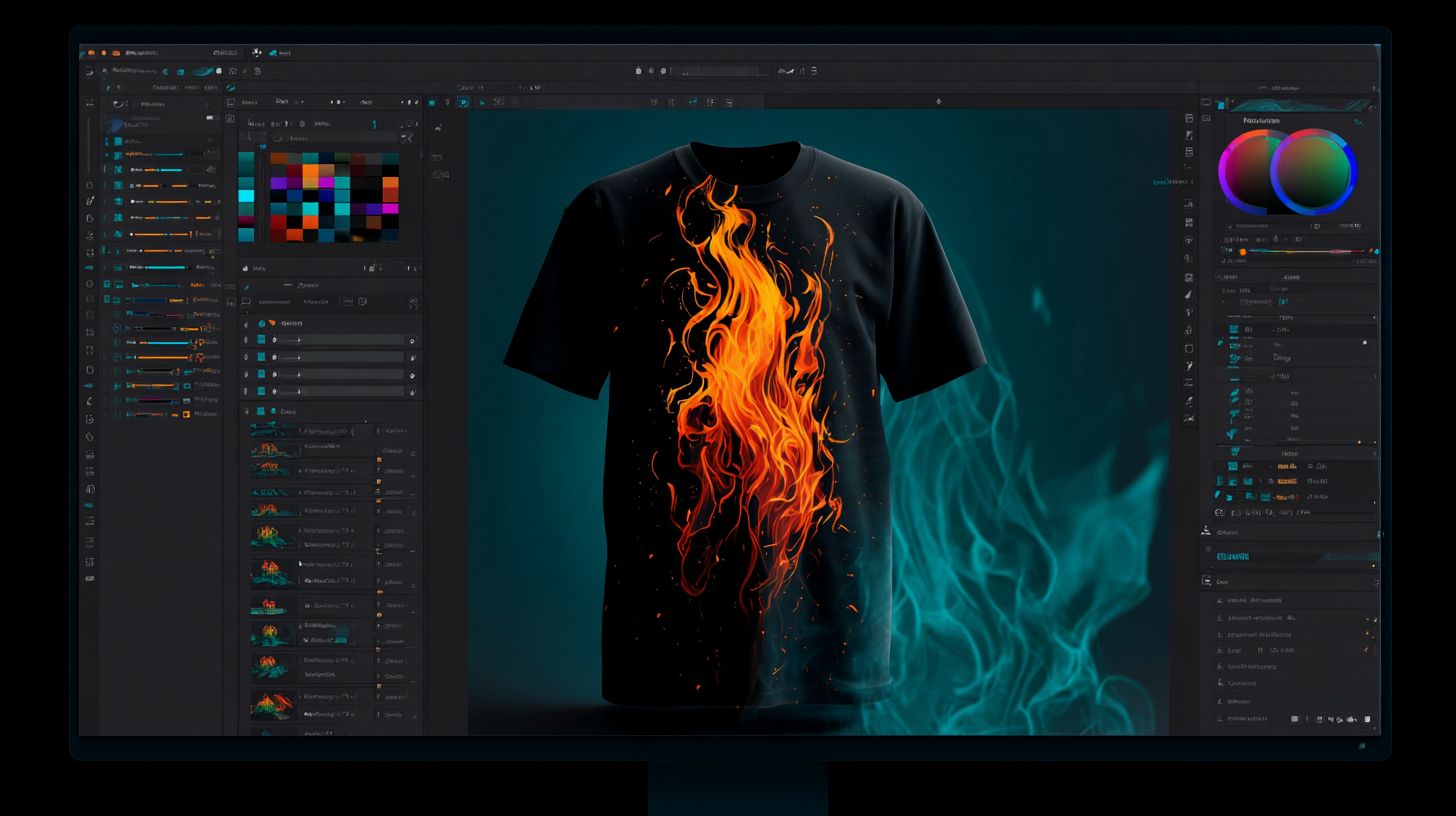
Task: Pick the magenta swatch in the color grid
Action: [x=326, y=183]
